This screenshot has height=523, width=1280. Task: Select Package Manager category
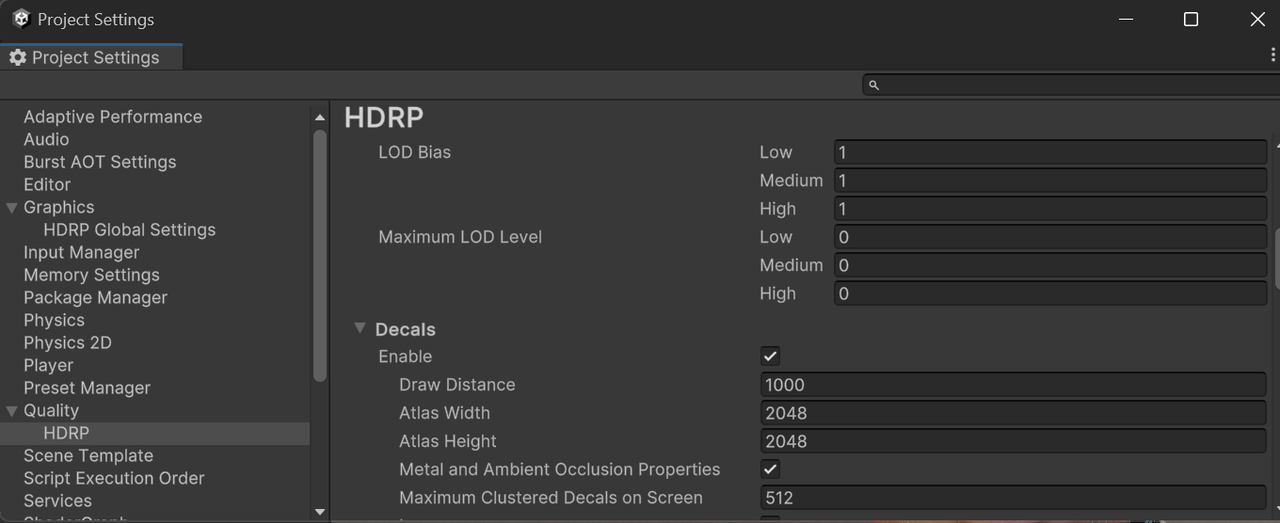coord(95,298)
